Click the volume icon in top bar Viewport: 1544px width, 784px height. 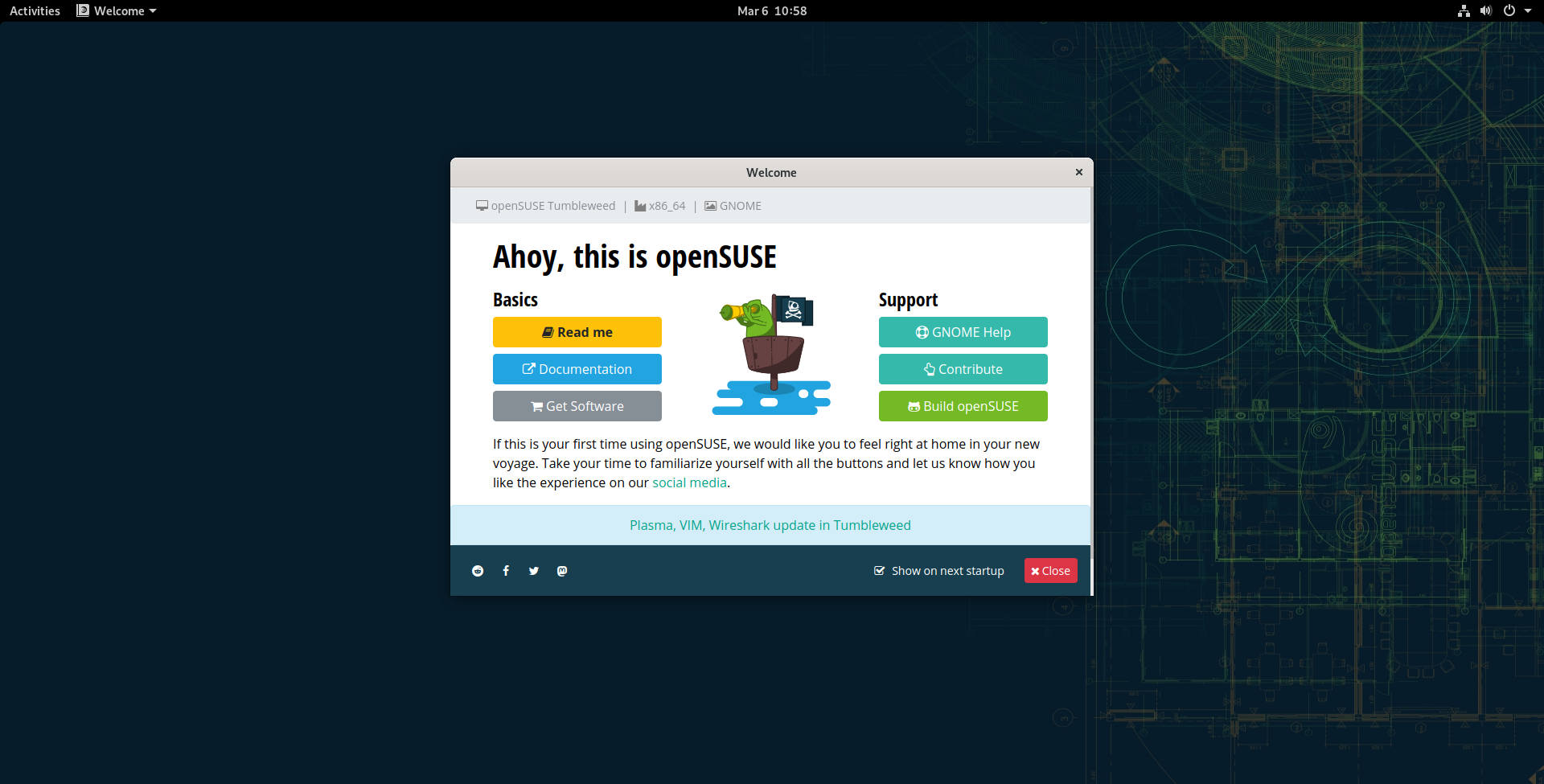(x=1486, y=10)
